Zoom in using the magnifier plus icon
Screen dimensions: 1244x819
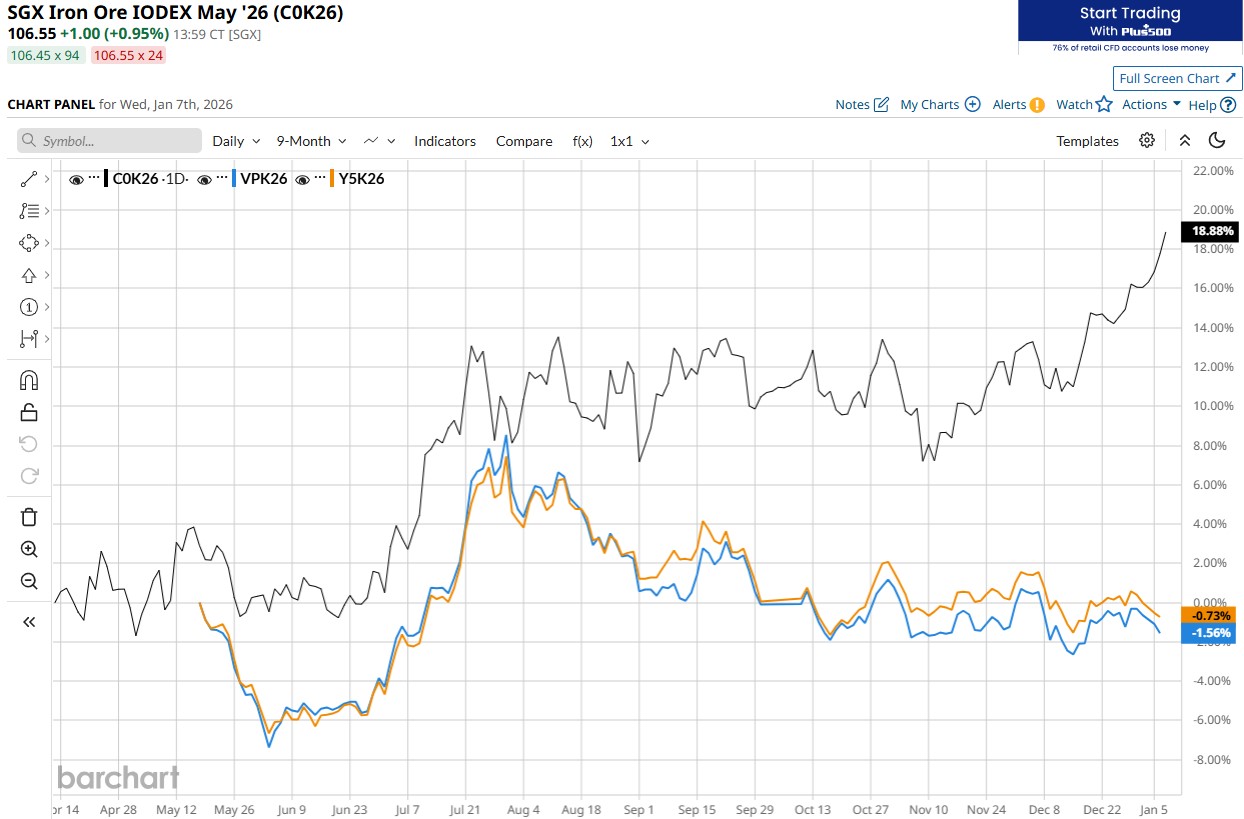click(29, 549)
